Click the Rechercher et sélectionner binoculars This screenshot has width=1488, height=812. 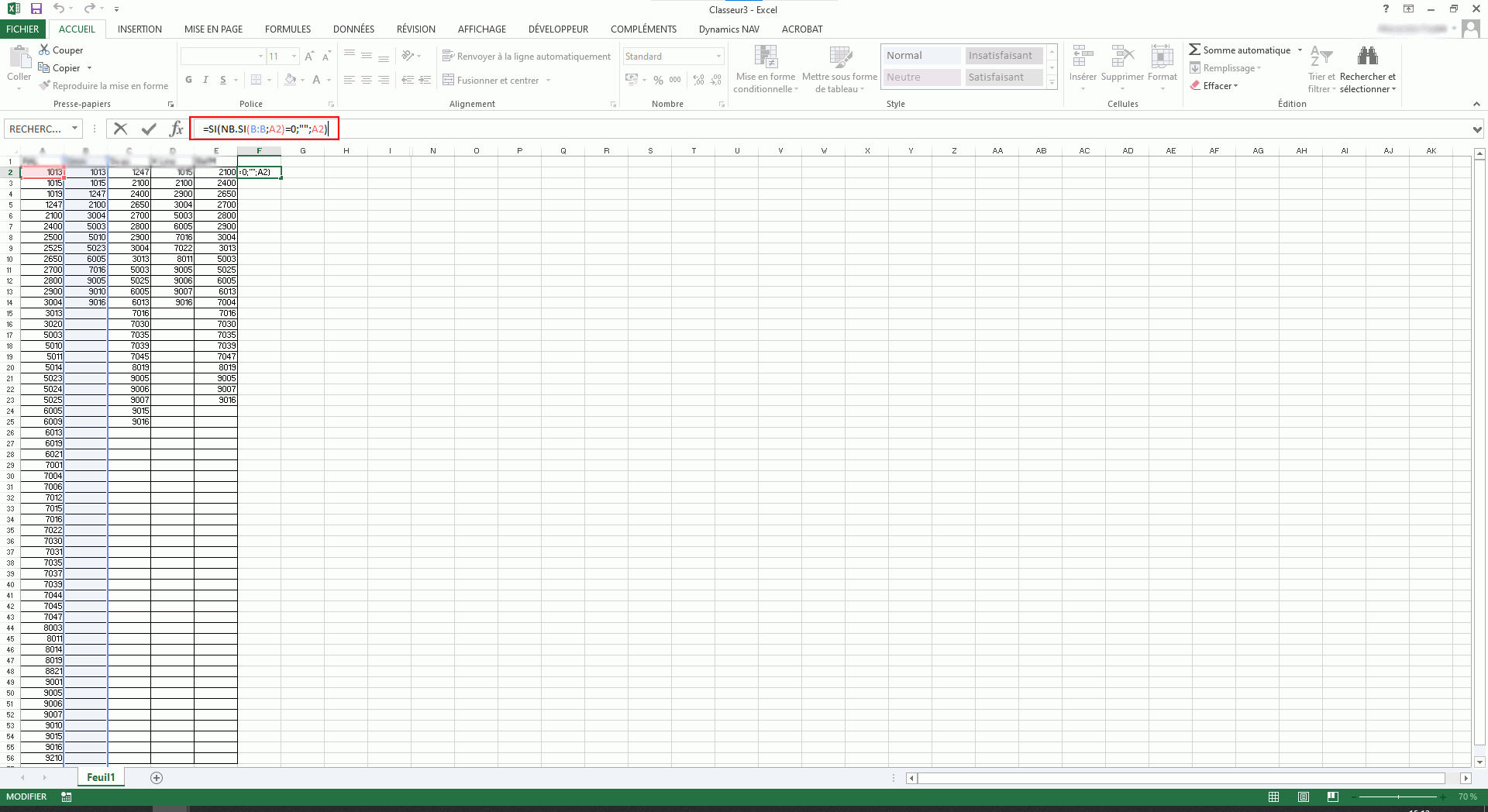coord(1367,57)
